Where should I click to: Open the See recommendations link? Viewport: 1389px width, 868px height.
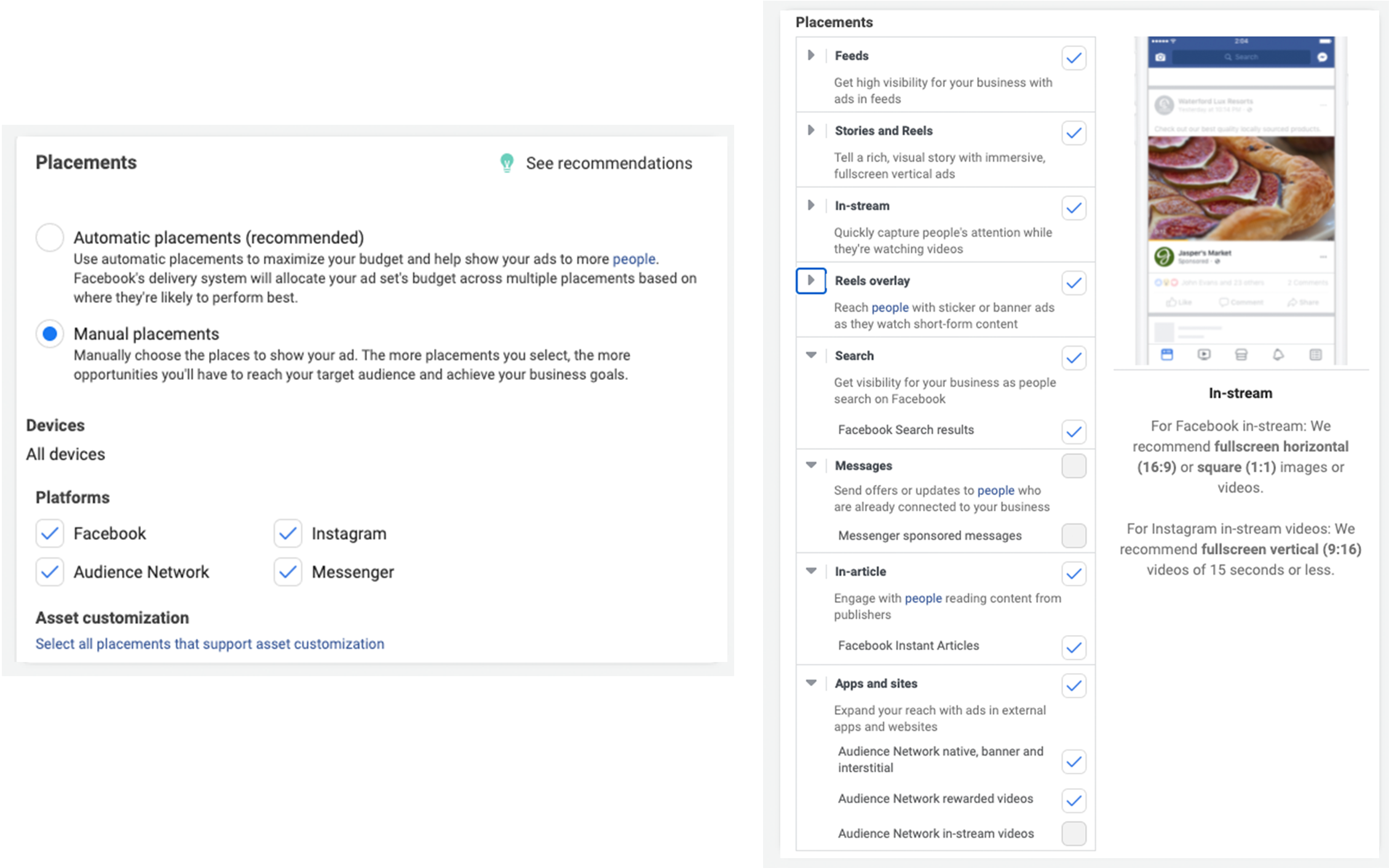(x=608, y=164)
